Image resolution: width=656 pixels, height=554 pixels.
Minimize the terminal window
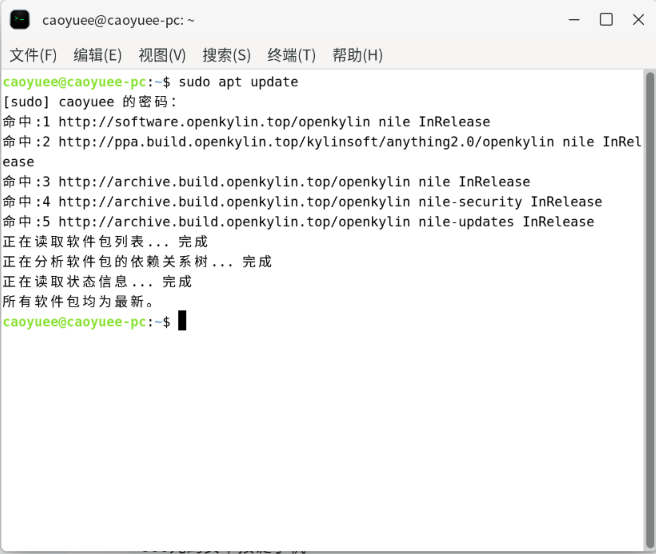pyautogui.click(x=573, y=20)
